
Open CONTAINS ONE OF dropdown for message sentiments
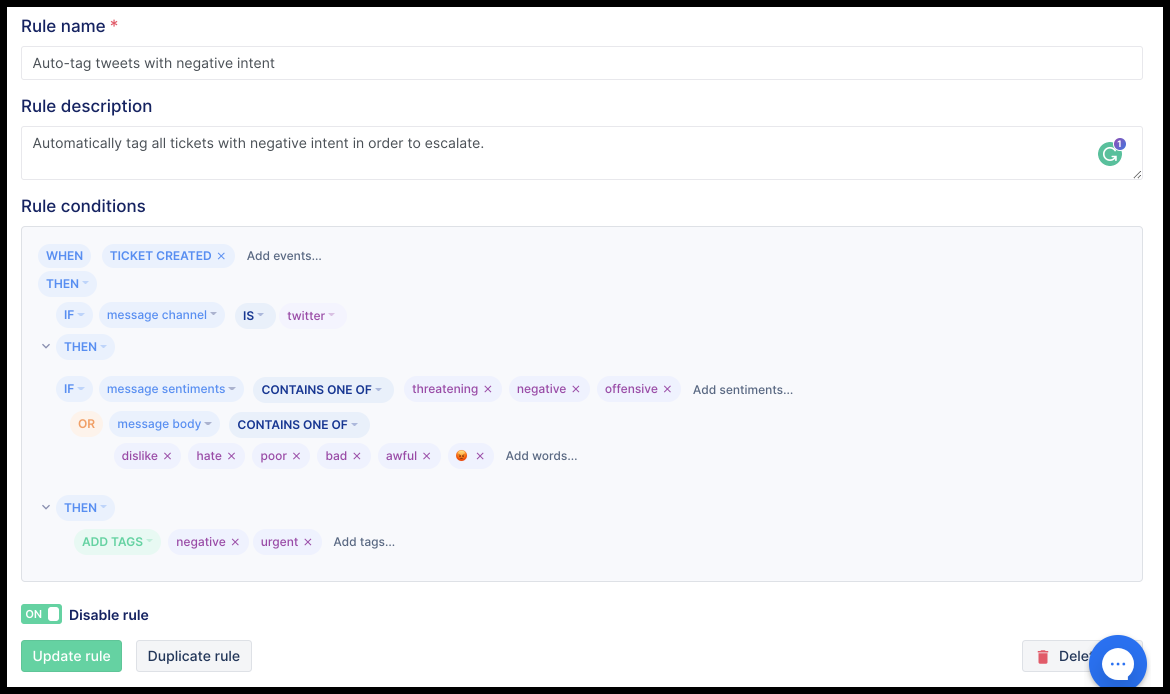(322, 390)
